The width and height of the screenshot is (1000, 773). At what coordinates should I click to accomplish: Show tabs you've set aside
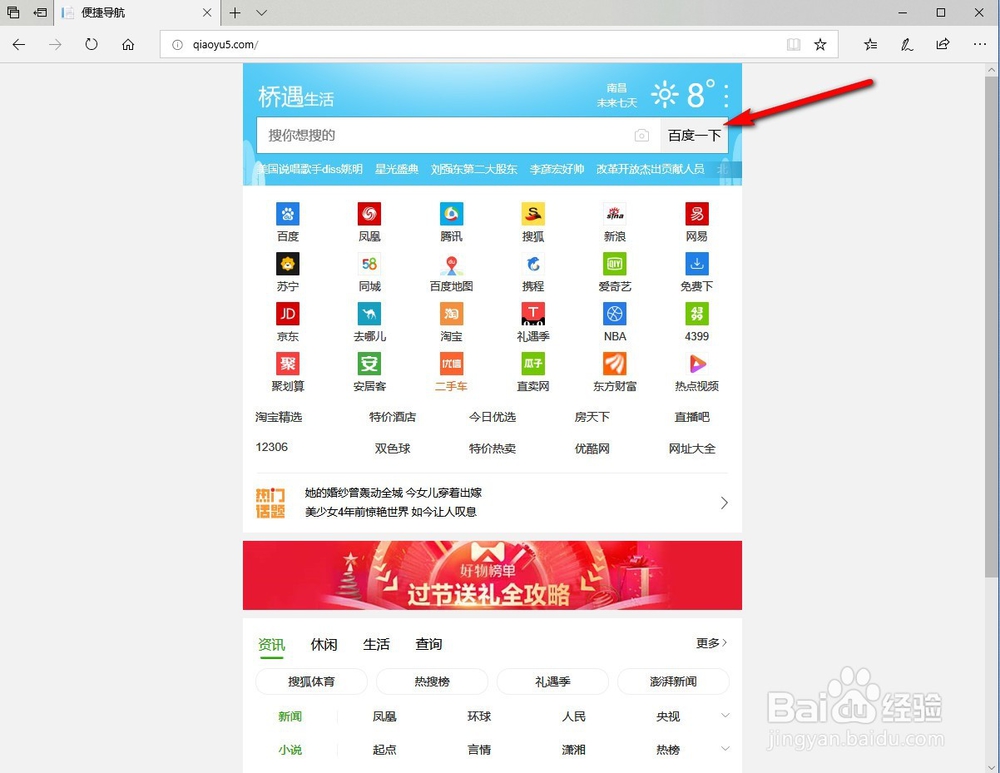coord(13,12)
